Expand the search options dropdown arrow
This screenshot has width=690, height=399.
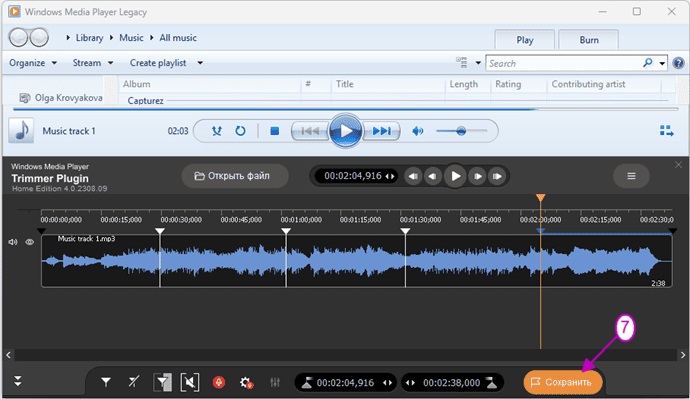tap(662, 63)
